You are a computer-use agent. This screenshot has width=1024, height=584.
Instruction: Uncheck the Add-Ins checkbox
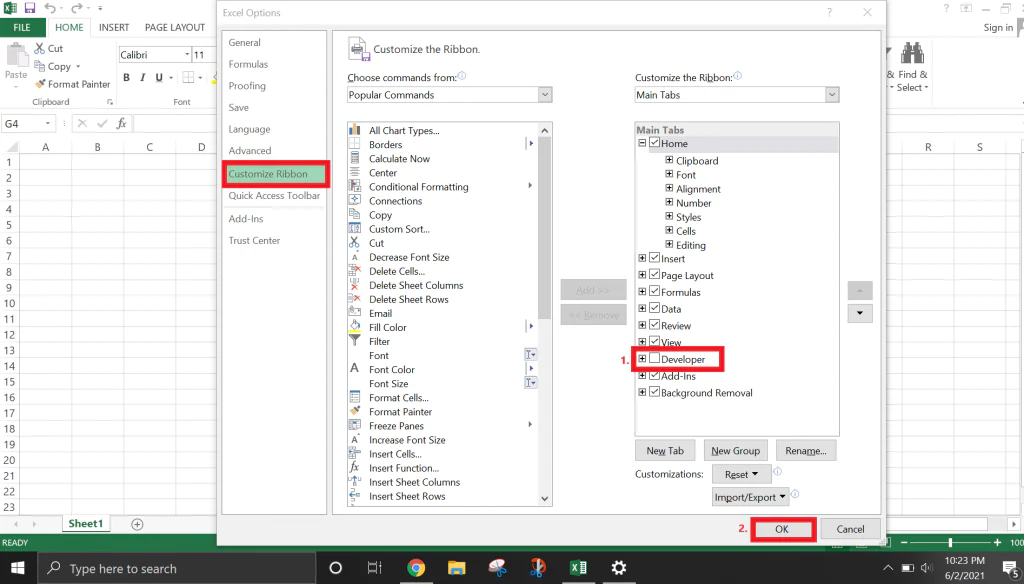654,375
